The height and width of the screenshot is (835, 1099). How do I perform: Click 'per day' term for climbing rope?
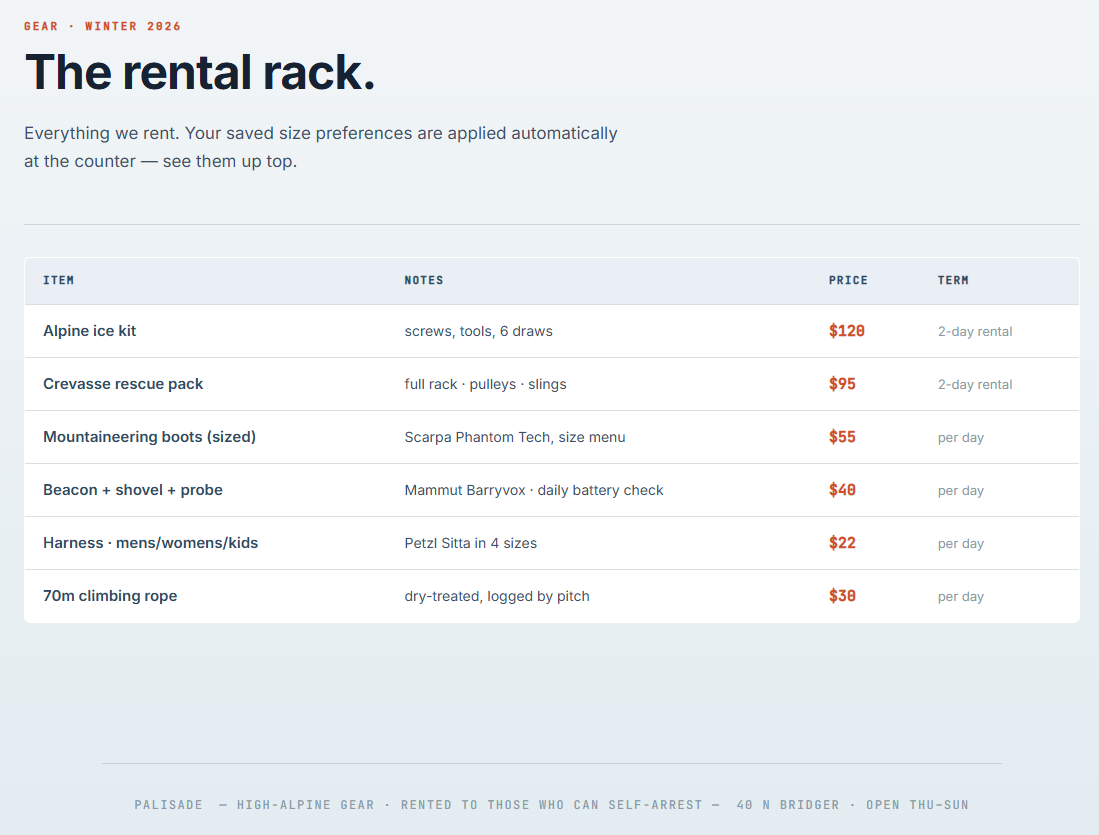[x=961, y=597]
